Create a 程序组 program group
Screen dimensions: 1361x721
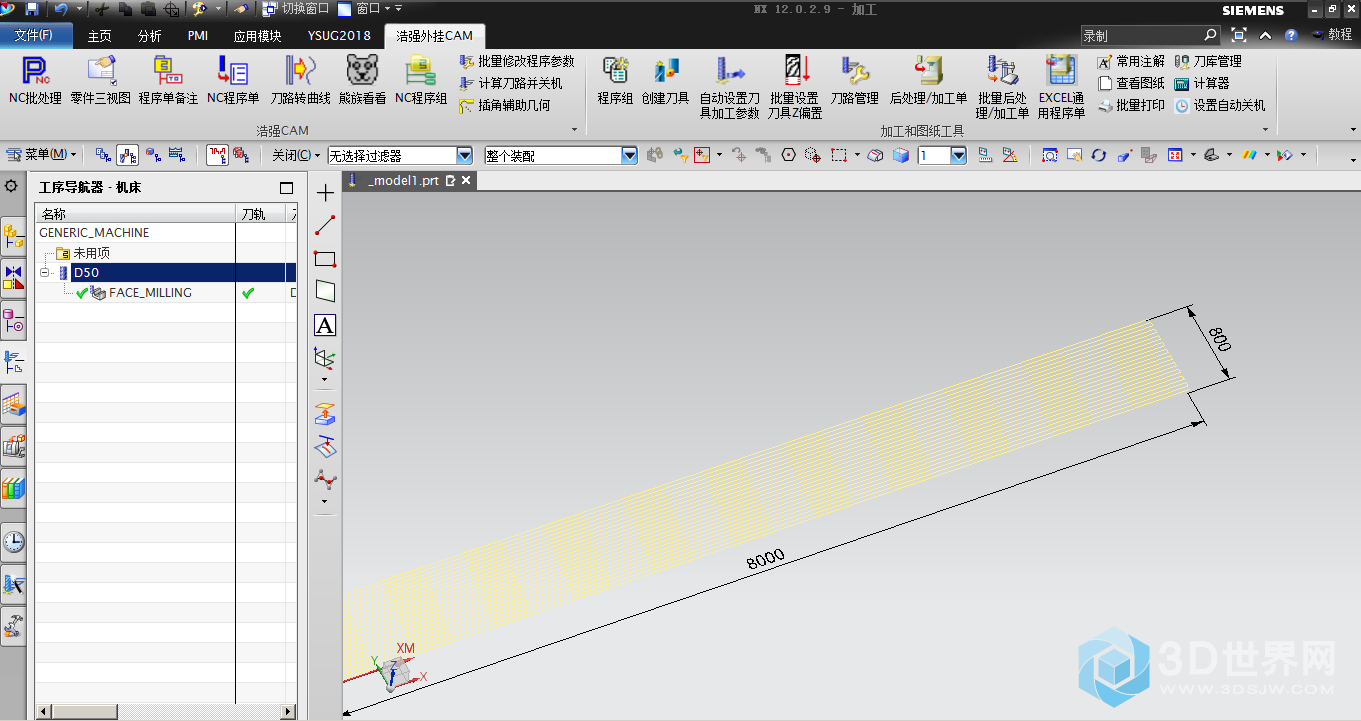click(615, 80)
